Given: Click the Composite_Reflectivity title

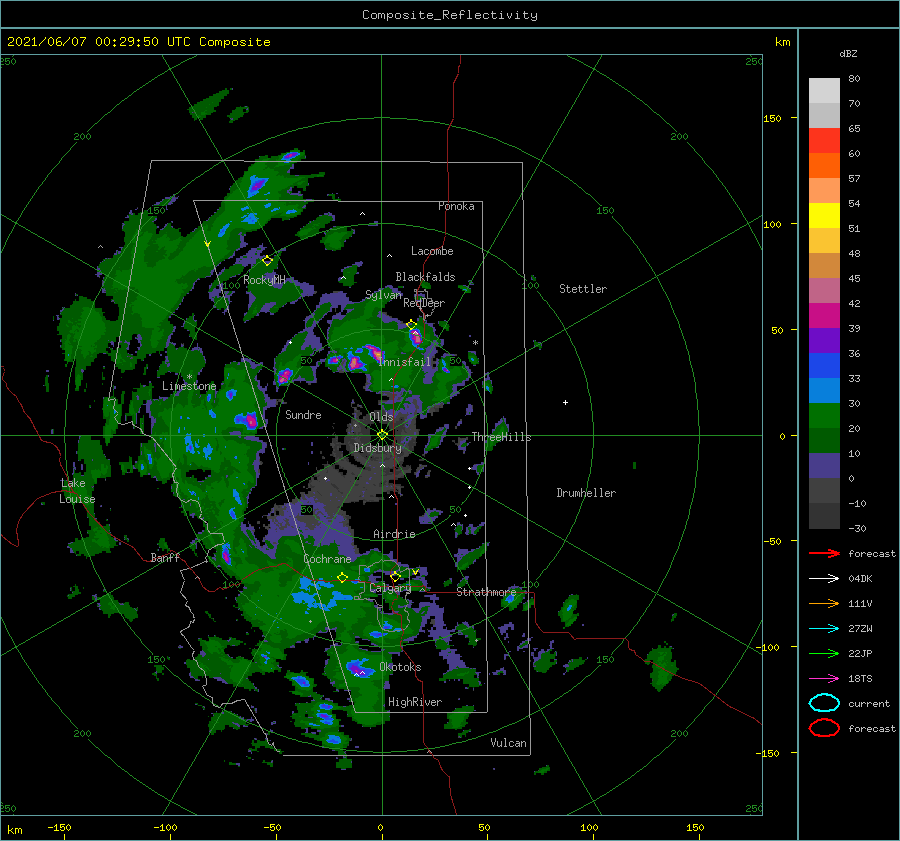Looking at the screenshot, I should (x=450, y=15).
